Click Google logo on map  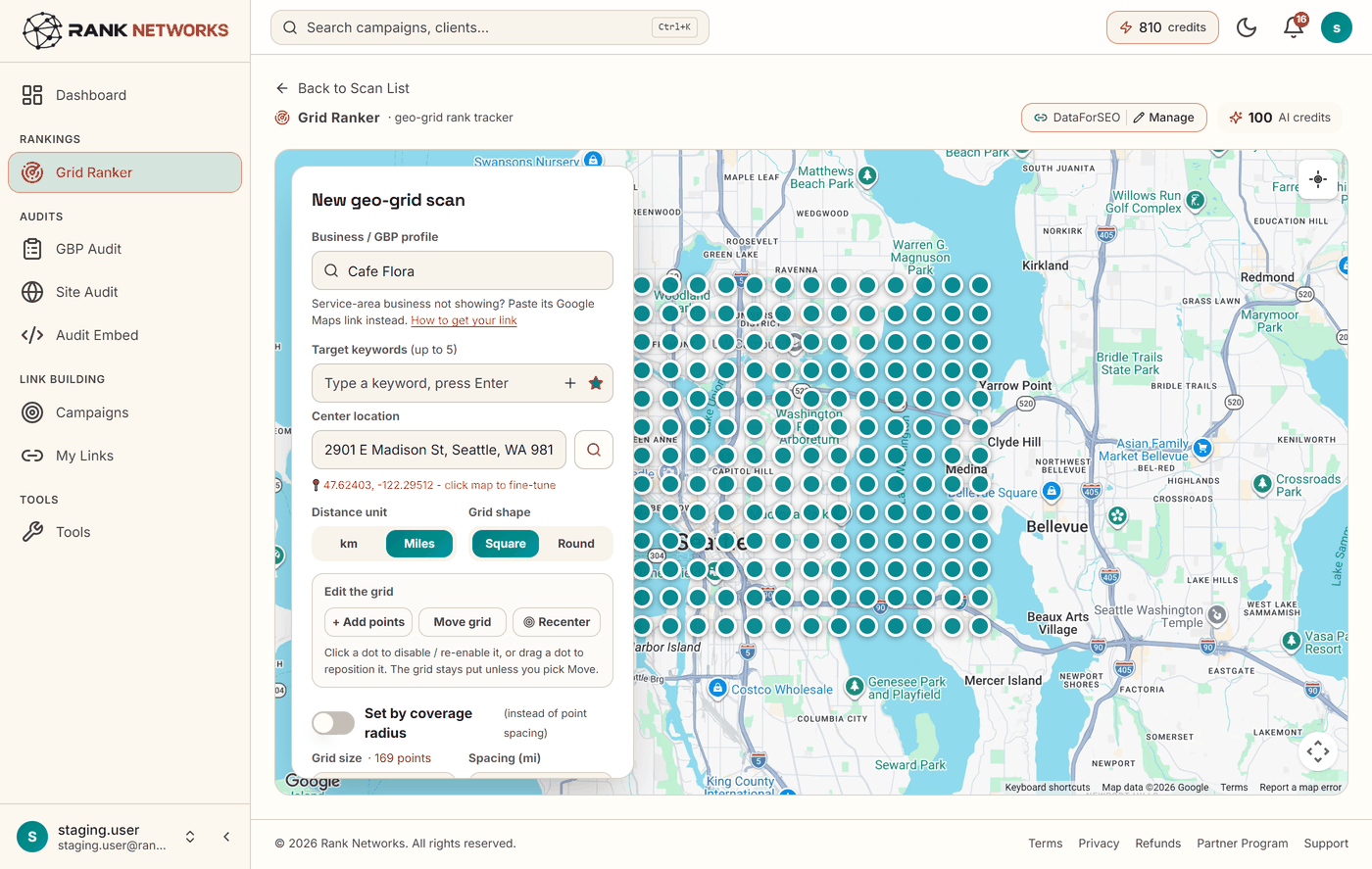point(313,781)
